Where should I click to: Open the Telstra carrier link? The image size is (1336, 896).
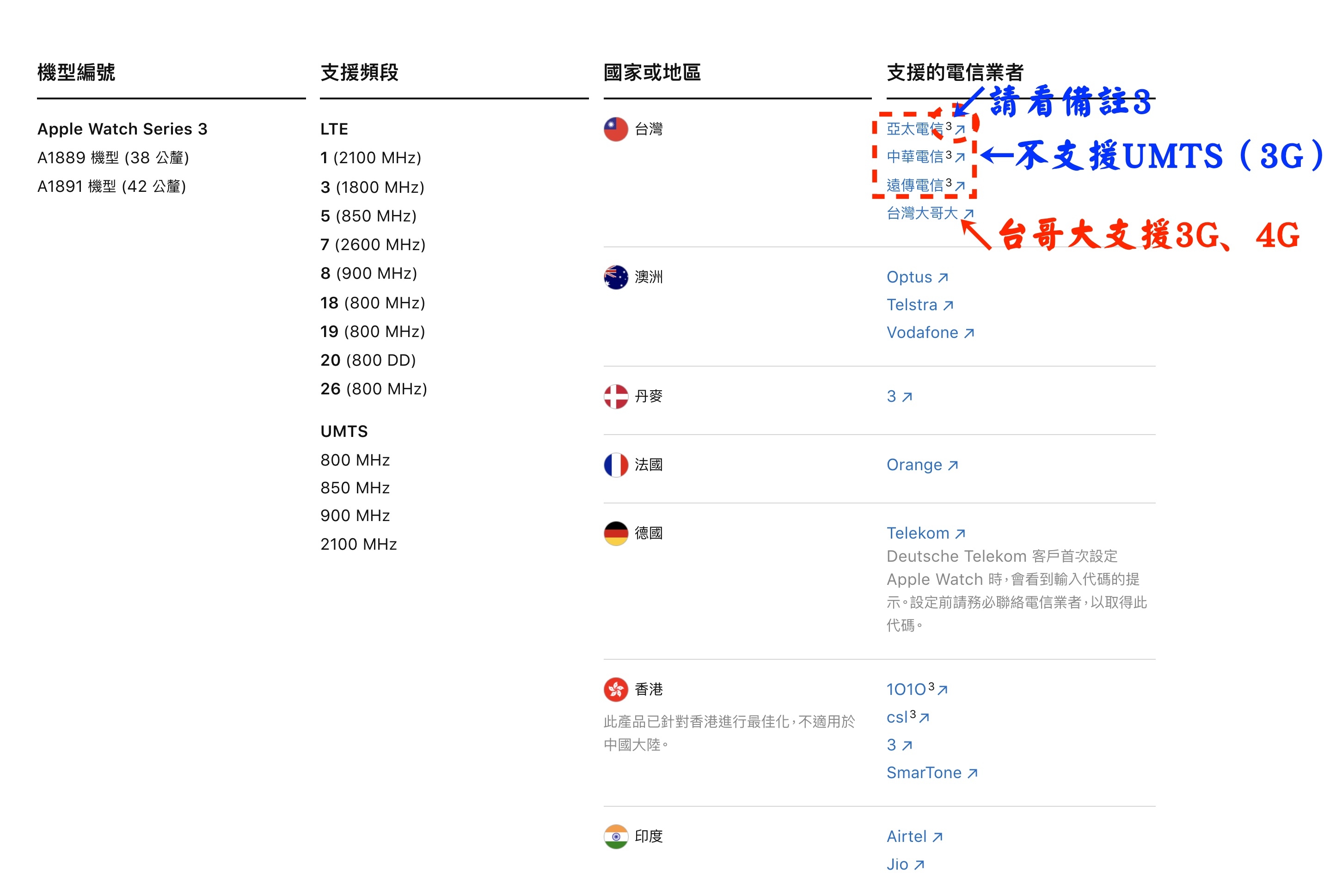point(920,305)
